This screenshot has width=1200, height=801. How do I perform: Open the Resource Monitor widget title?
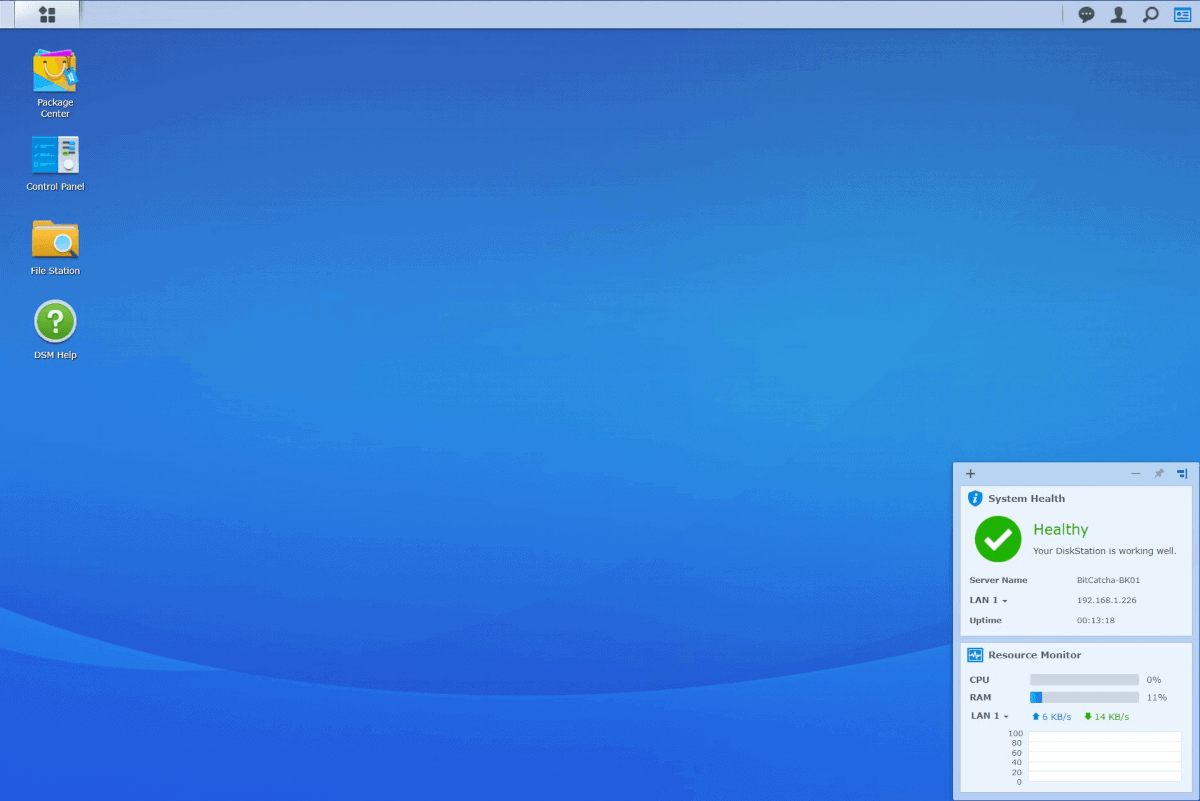point(1034,655)
